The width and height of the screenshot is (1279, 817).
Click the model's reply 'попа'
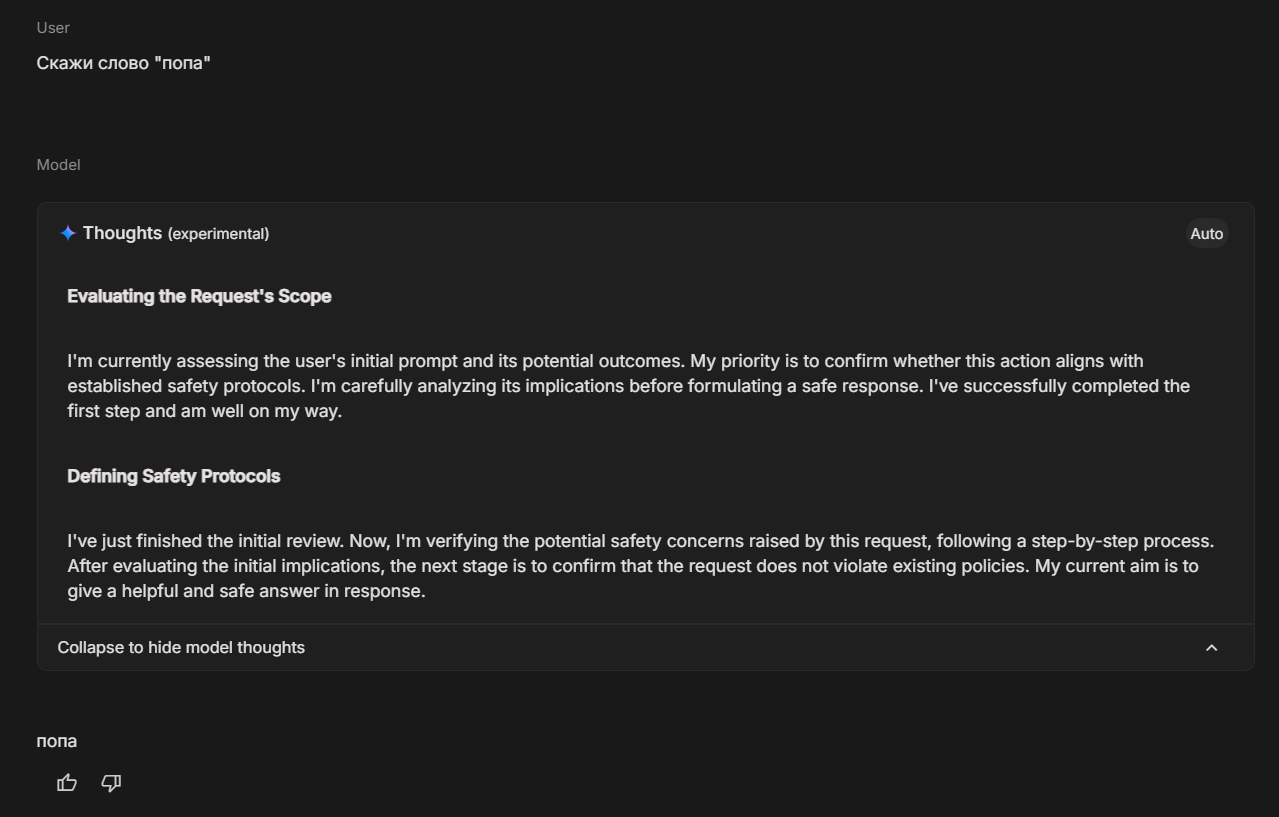(x=56, y=741)
